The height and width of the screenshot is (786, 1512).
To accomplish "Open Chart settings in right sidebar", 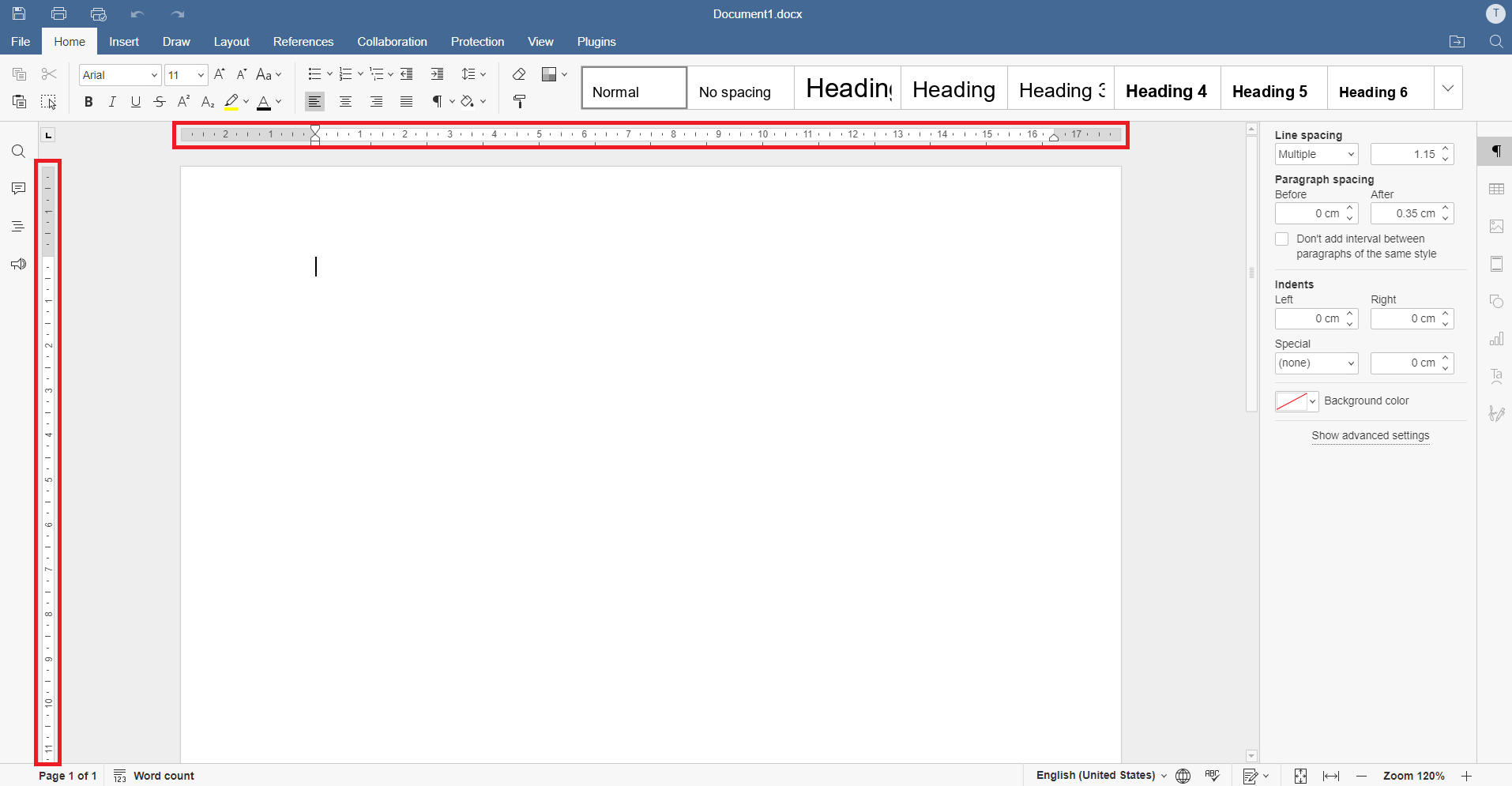I will pyautogui.click(x=1497, y=339).
